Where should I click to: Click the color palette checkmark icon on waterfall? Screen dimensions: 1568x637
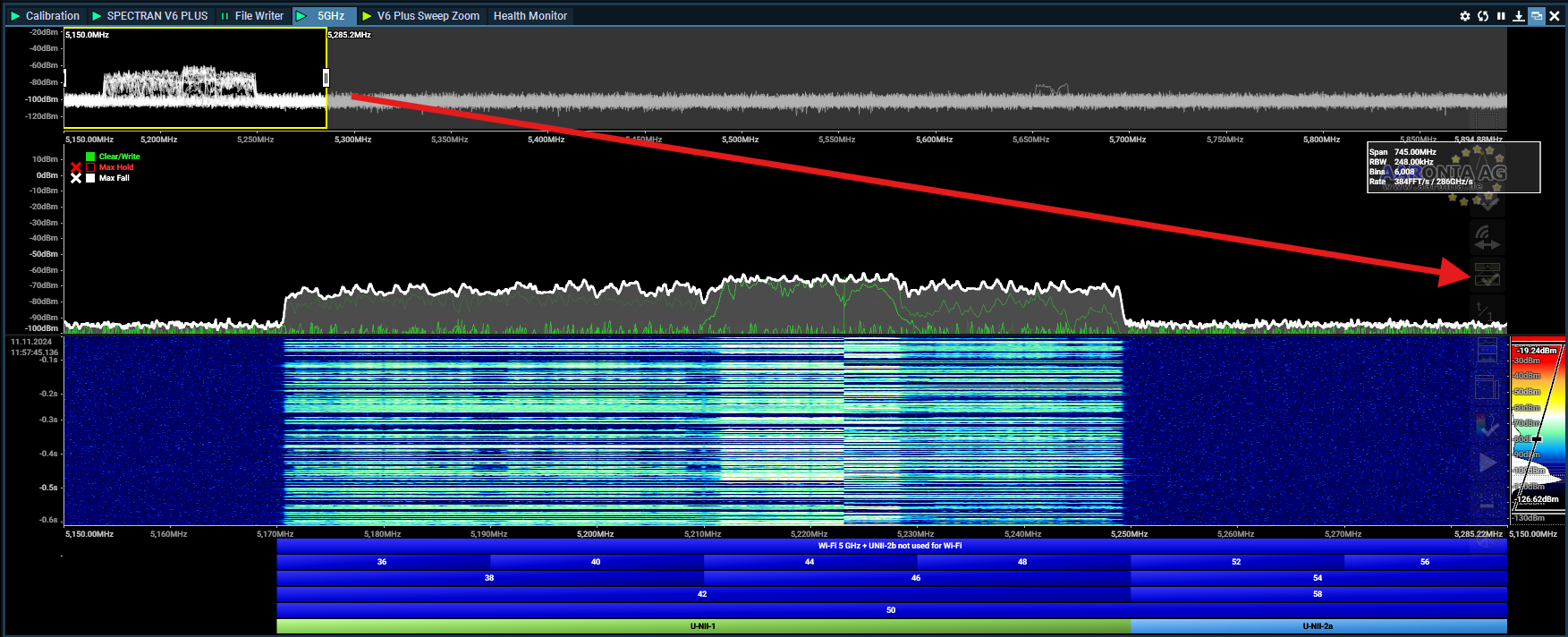pos(1487,426)
